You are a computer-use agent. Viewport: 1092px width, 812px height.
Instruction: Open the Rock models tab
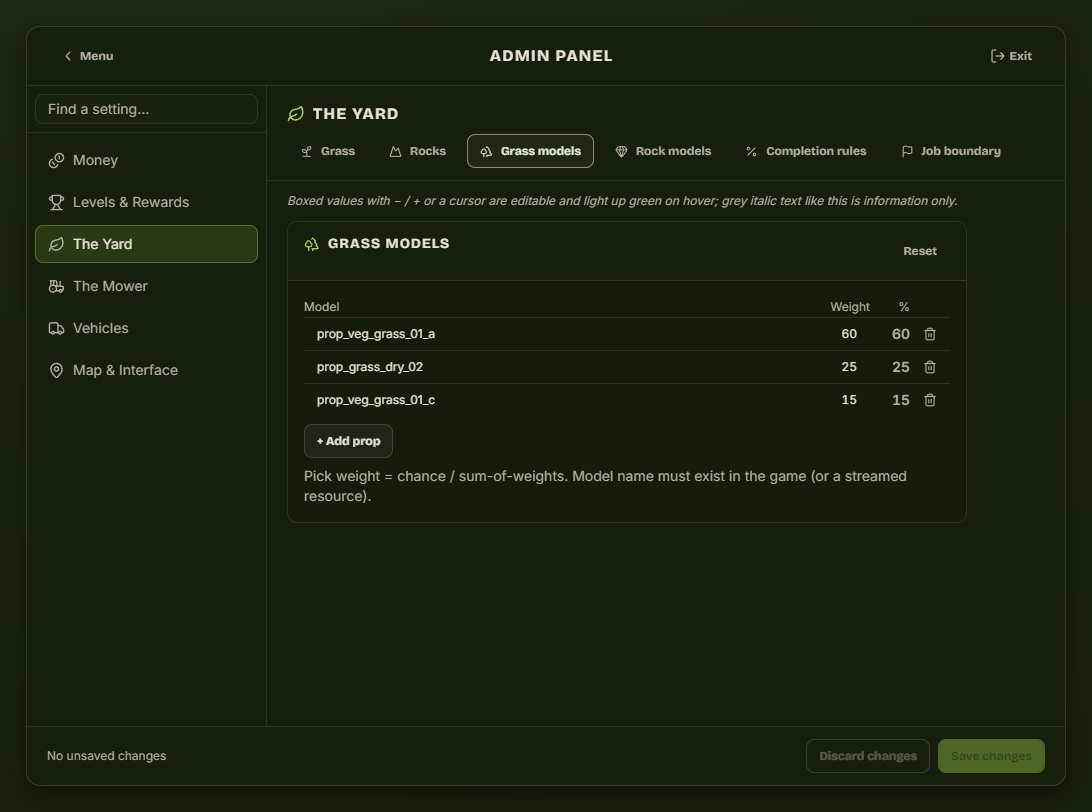[663, 151]
